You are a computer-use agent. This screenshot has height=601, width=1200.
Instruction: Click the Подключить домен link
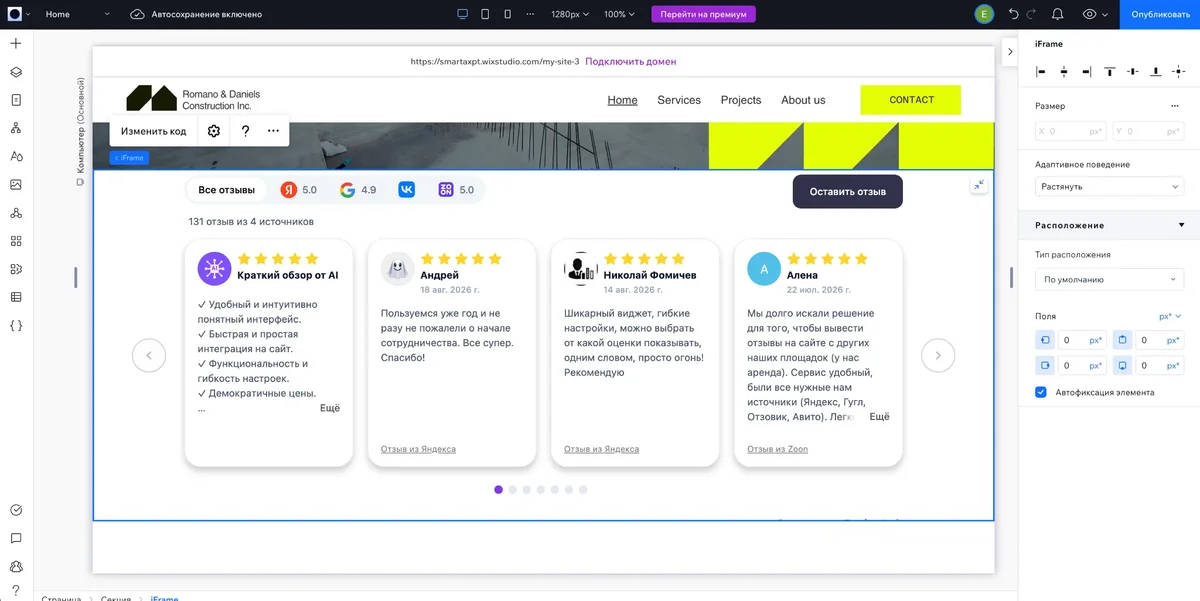631,61
